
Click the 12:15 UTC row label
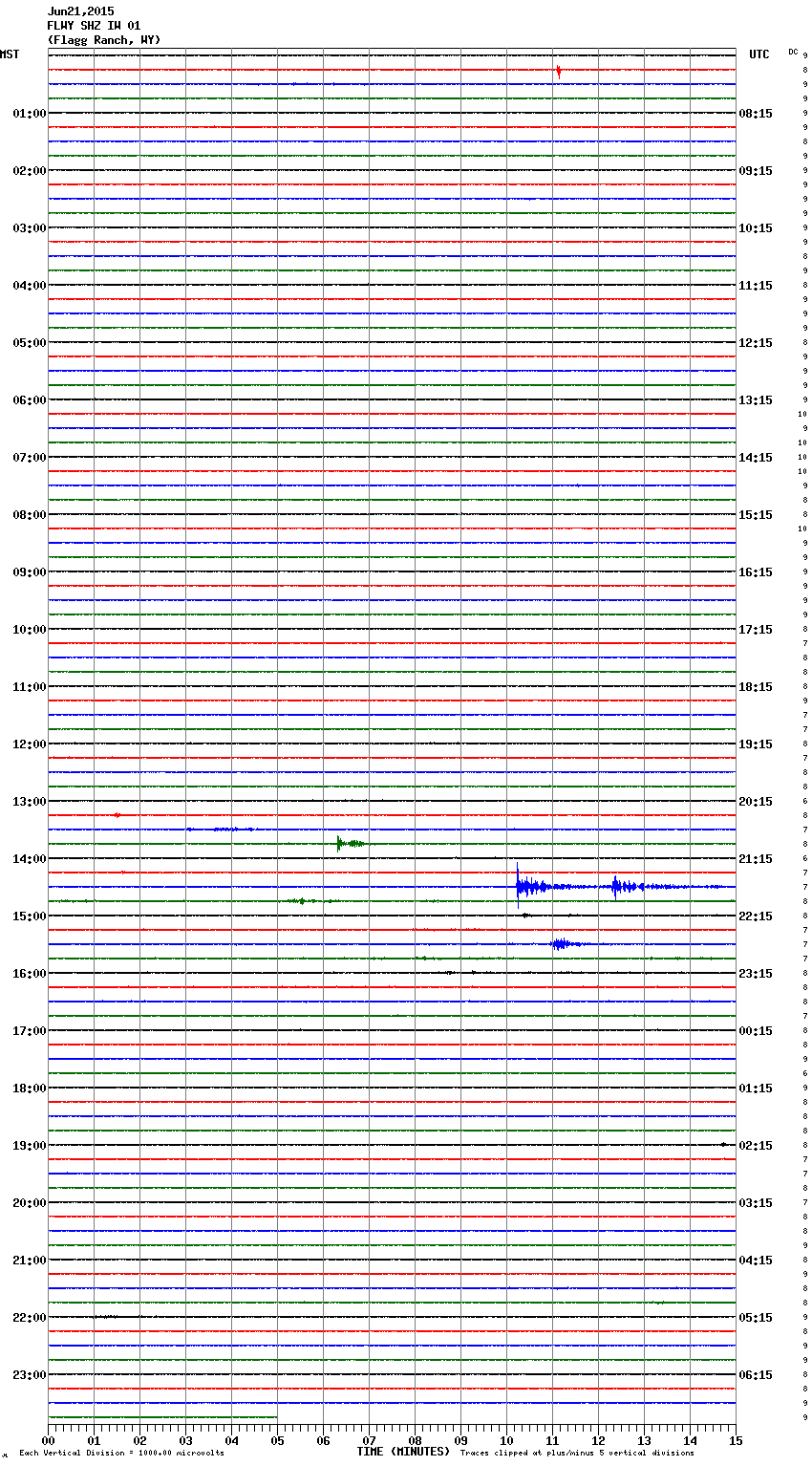pos(756,343)
